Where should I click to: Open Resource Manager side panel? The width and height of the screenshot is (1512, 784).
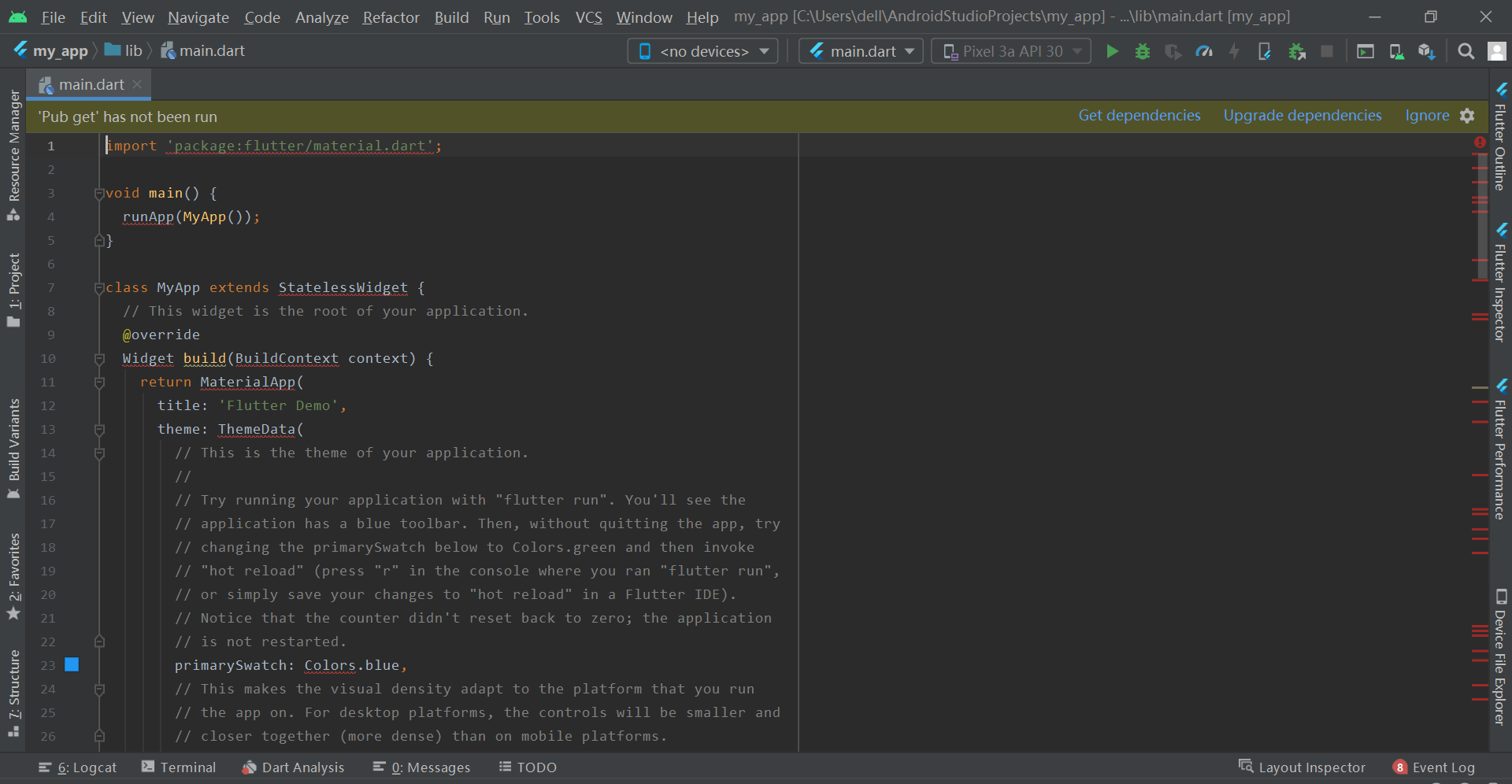[13, 154]
